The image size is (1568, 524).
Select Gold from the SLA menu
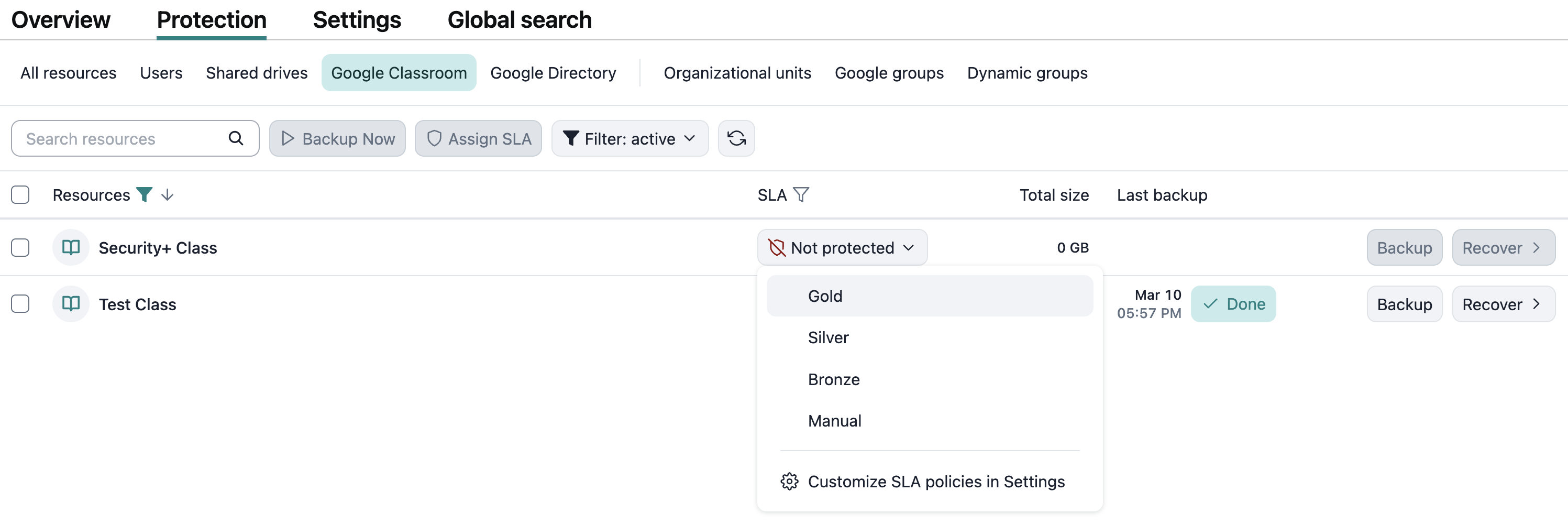[x=825, y=296]
